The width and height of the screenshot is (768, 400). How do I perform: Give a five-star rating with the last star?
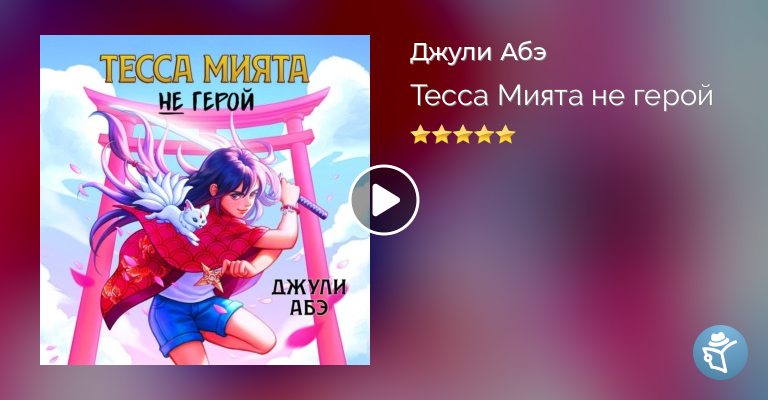tap(505, 134)
